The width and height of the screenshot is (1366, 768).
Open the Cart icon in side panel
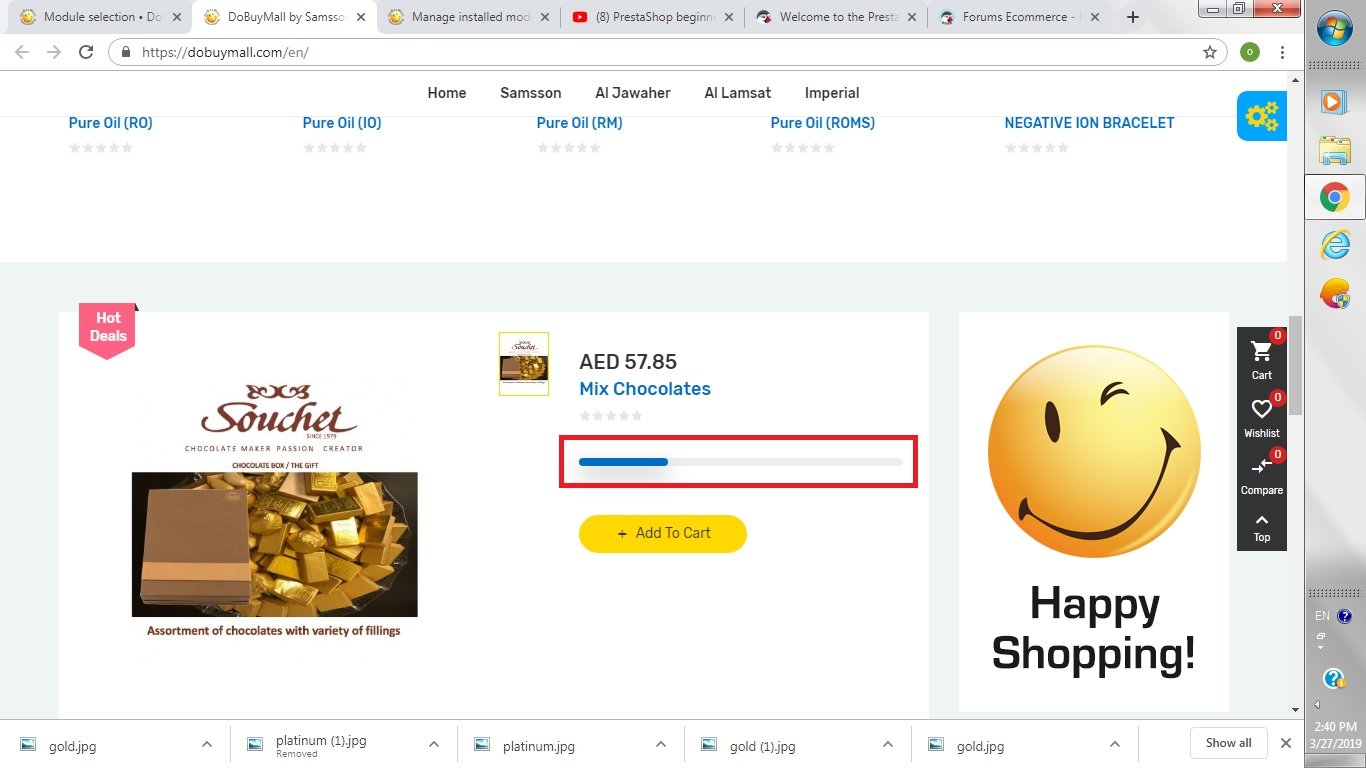pos(1261,357)
